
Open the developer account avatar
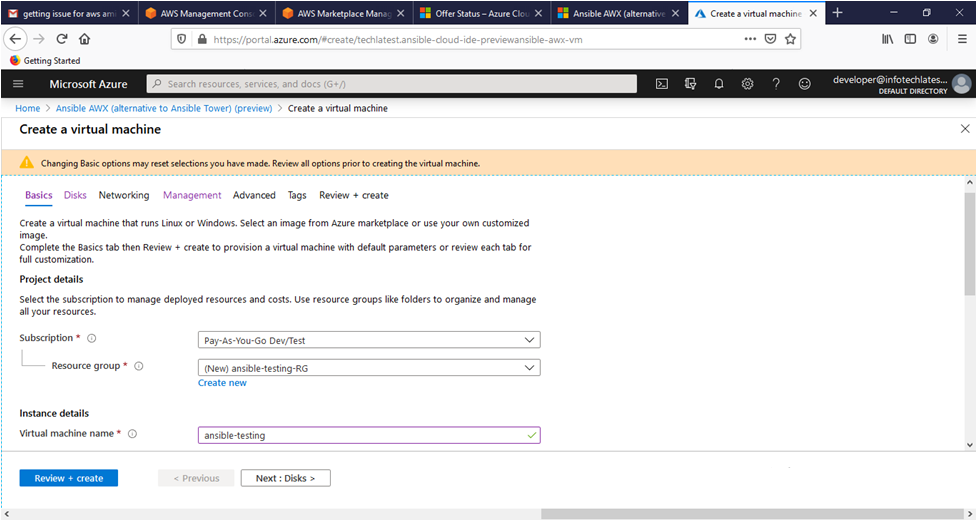coord(961,84)
